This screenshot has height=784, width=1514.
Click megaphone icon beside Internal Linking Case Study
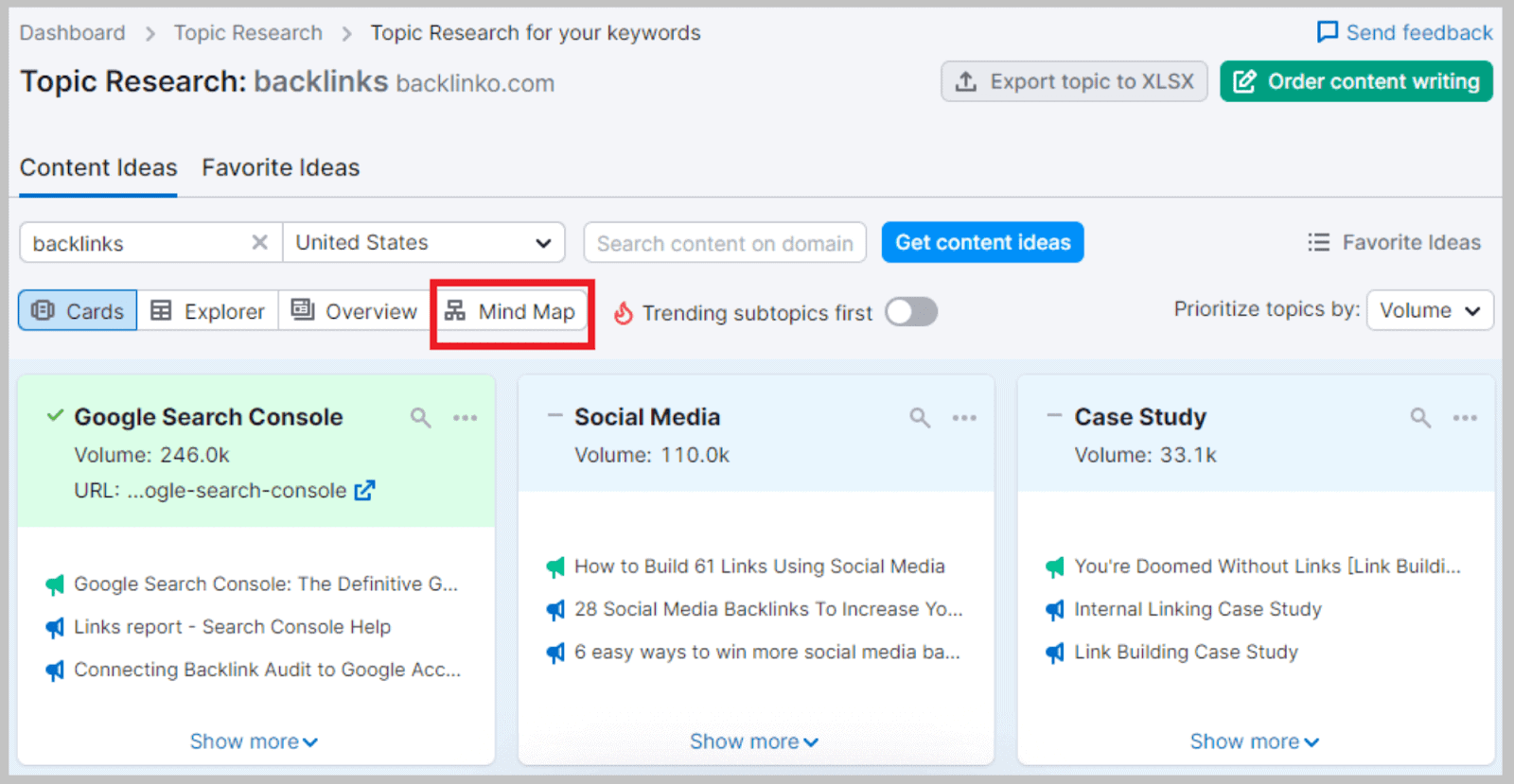coord(1055,610)
